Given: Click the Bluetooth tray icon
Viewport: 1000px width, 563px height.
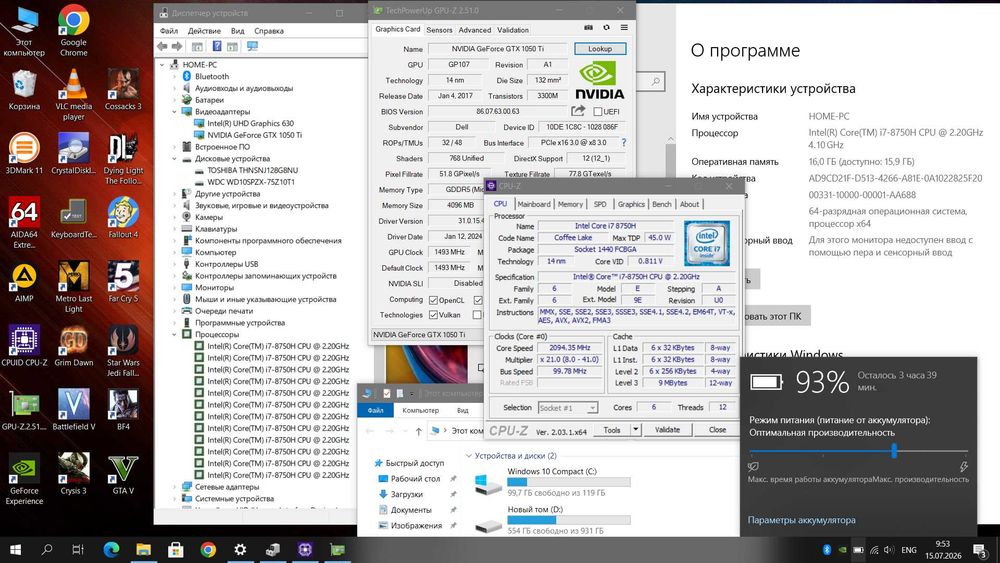Looking at the screenshot, I should (827, 550).
